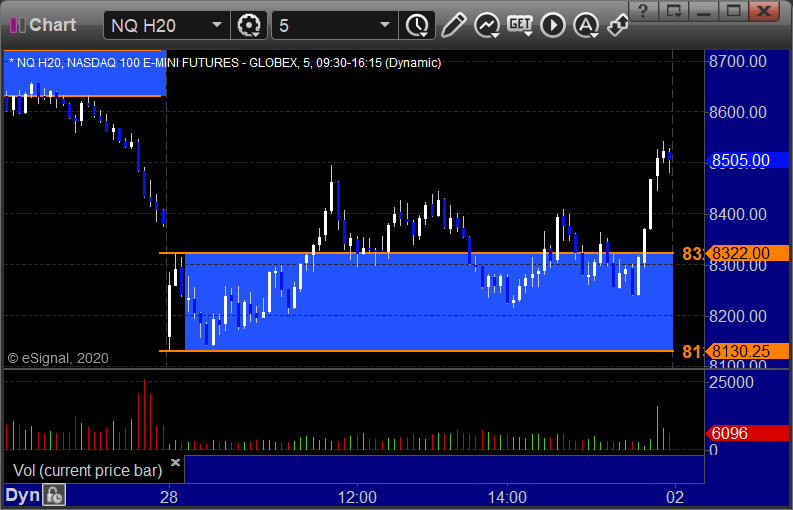Image resolution: width=793 pixels, height=510 pixels.
Task: Select the drawing tools pencil icon
Action: point(453,25)
